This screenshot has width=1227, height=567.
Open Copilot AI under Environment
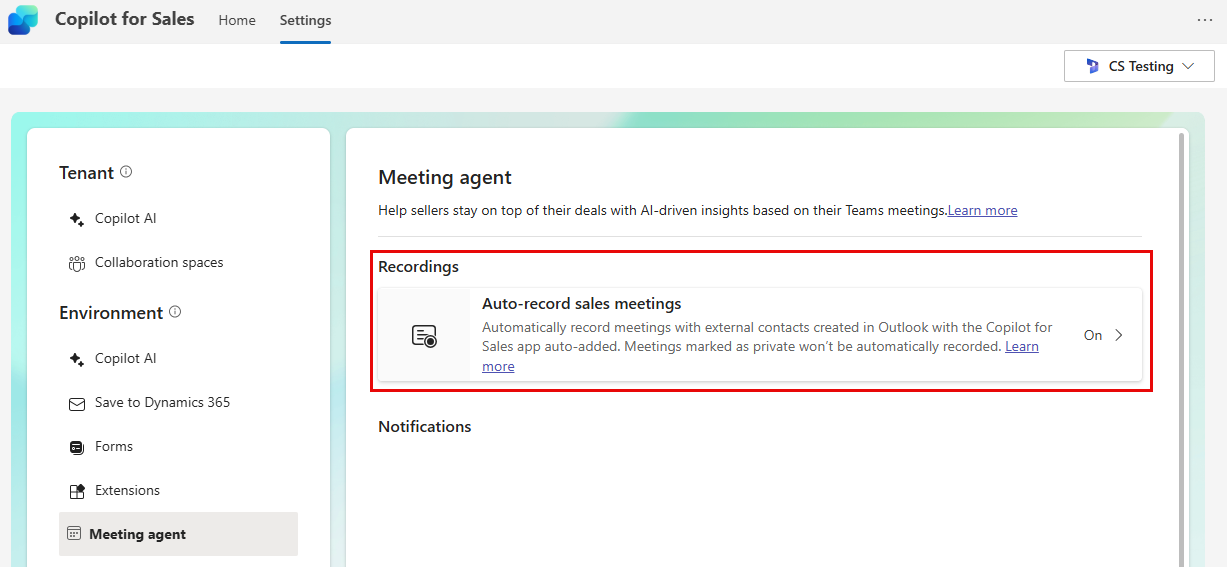pyautogui.click(x=126, y=359)
